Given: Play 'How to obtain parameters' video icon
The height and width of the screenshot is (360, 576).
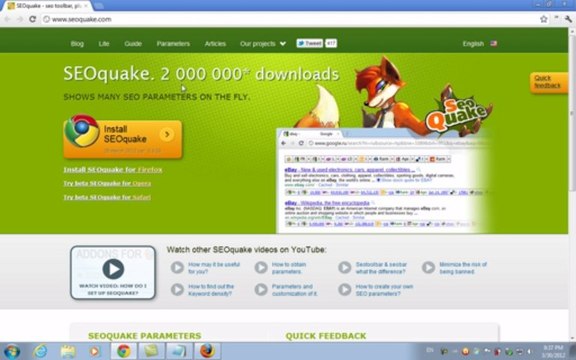Looking at the screenshot, I should 261,267.
